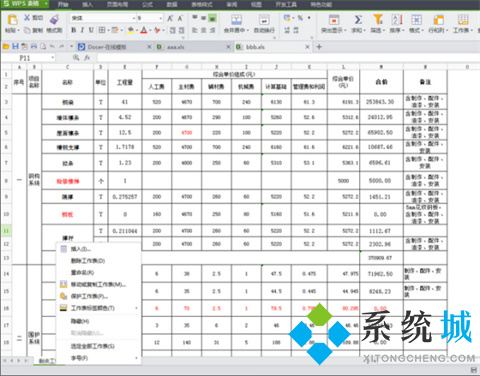Click the percent style icon
The width and height of the screenshot is (480, 376).
tap(300, 18)
